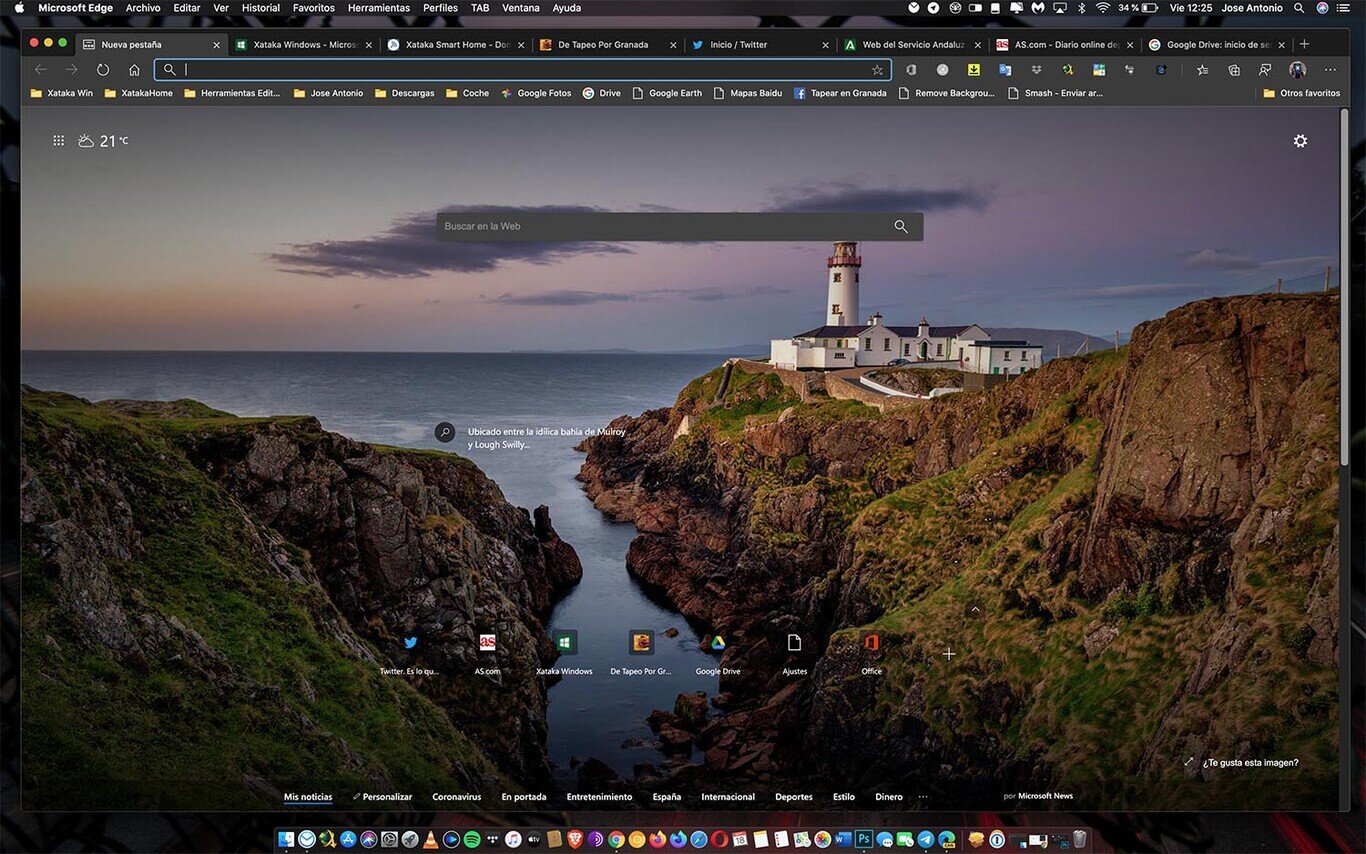This screenshot has width=1366, height=854.
Task: Open the Office quick link tile
Action: pos(871,643)
